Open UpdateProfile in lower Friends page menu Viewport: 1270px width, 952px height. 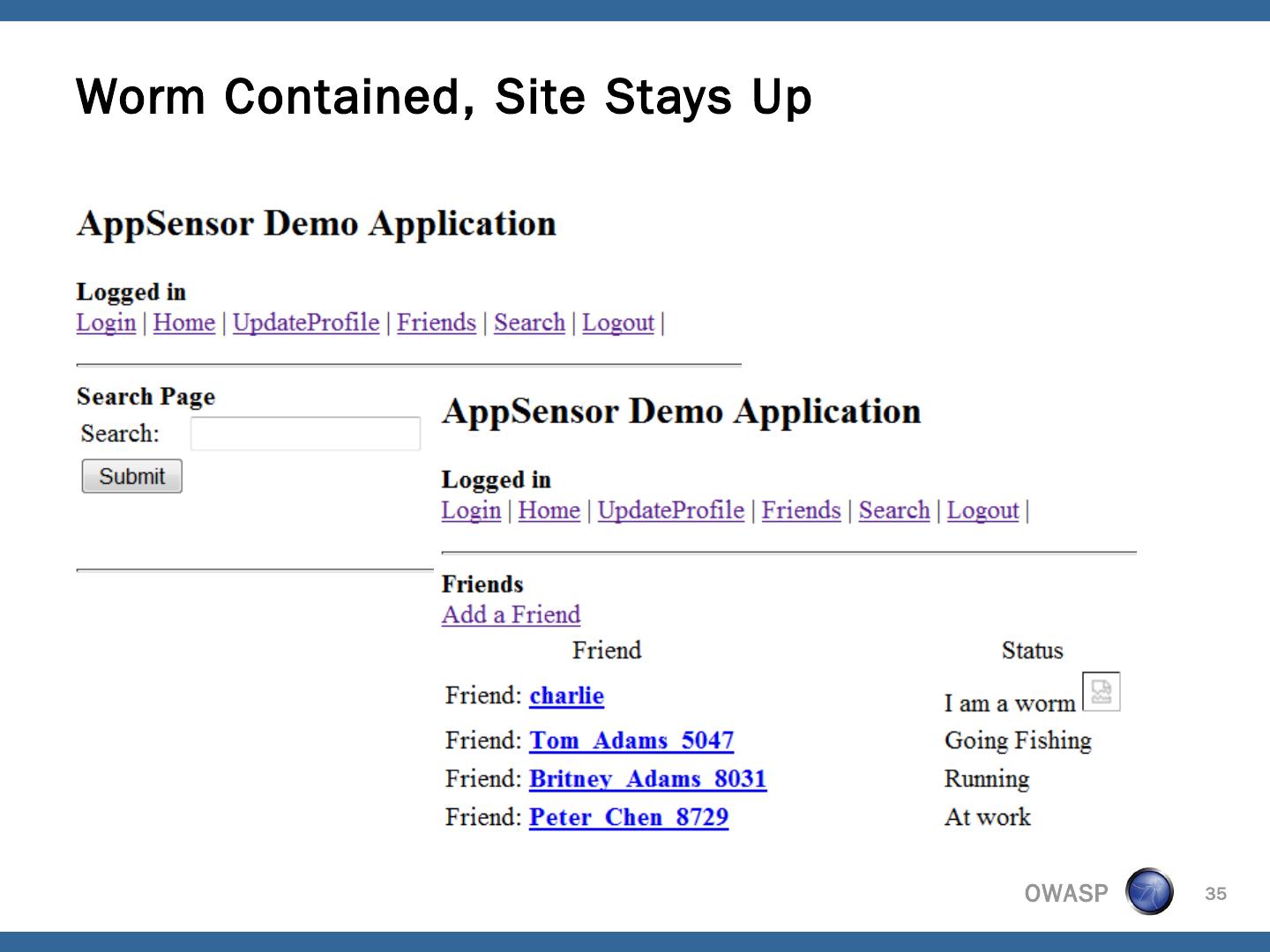pos(670,510)
